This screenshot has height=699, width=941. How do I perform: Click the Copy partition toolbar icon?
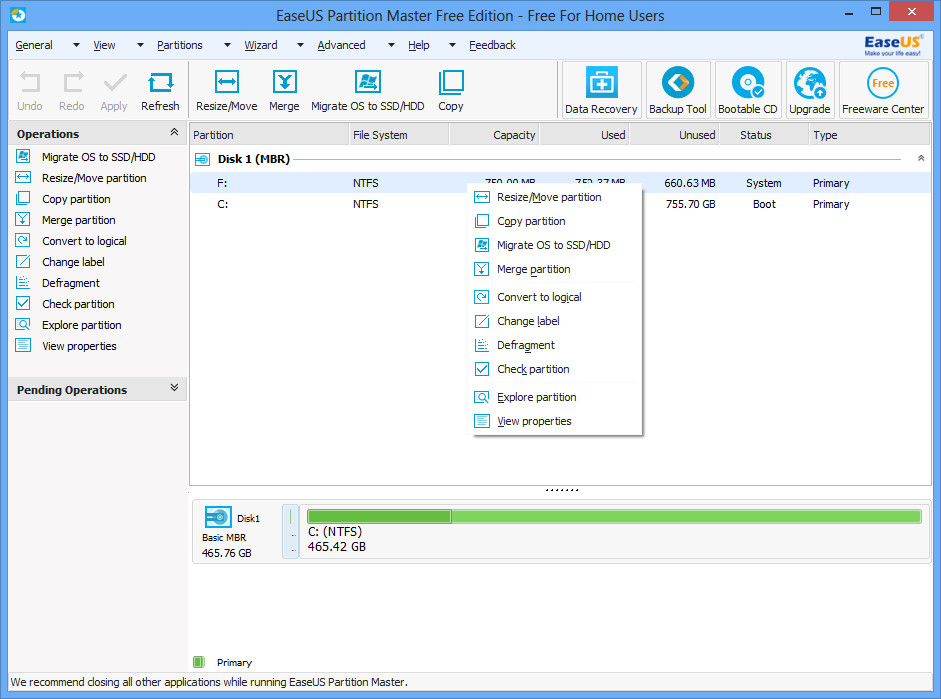click(450, 89)
